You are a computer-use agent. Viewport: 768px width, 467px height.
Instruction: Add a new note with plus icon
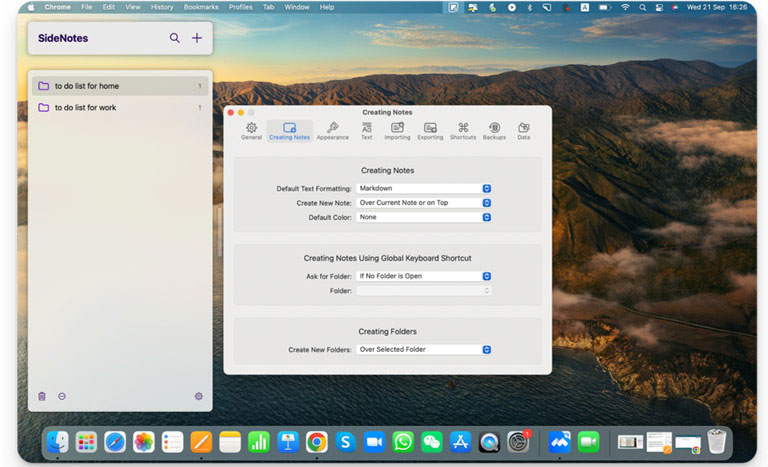pos(196,38)
